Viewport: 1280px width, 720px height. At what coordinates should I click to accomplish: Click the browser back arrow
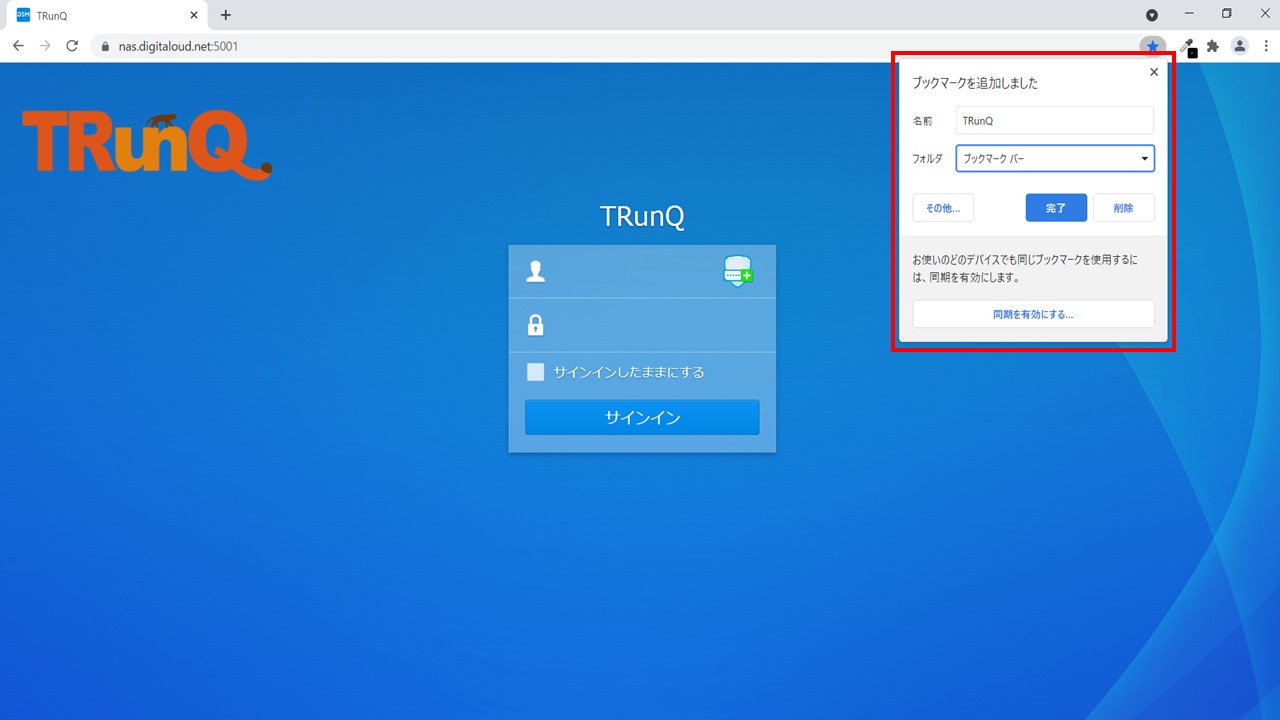coord(18,46)
